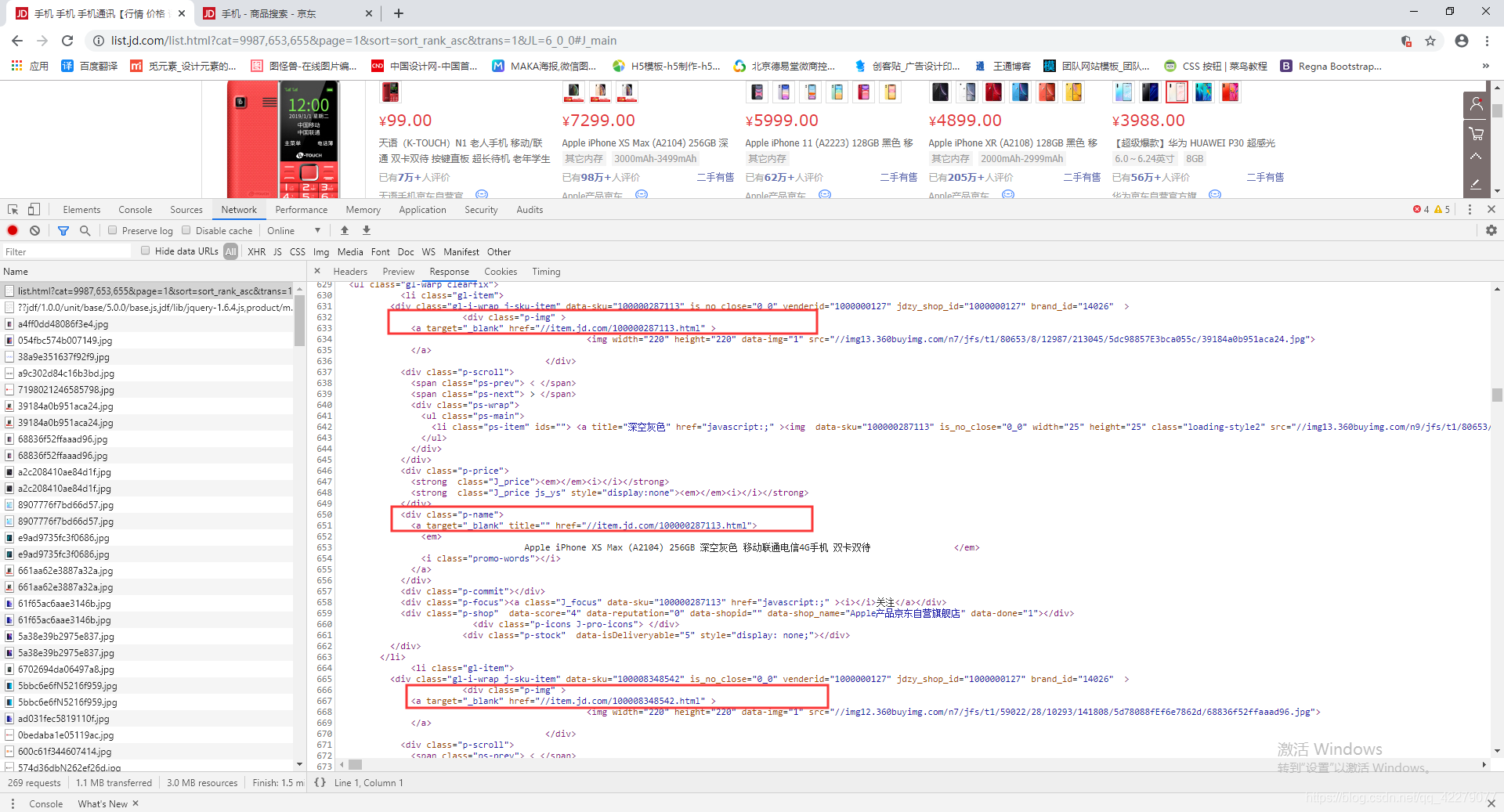Image resolution: width=1504 pixels, height=812 pixels.
Task: Clear the network log
Action: pyautogui.click(x=34, y=230)
